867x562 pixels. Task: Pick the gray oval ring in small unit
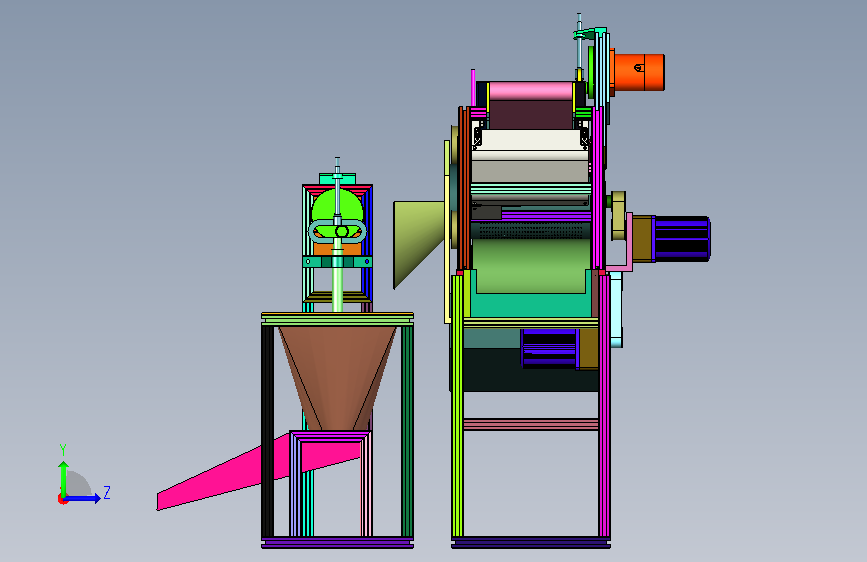coord(337,231)
